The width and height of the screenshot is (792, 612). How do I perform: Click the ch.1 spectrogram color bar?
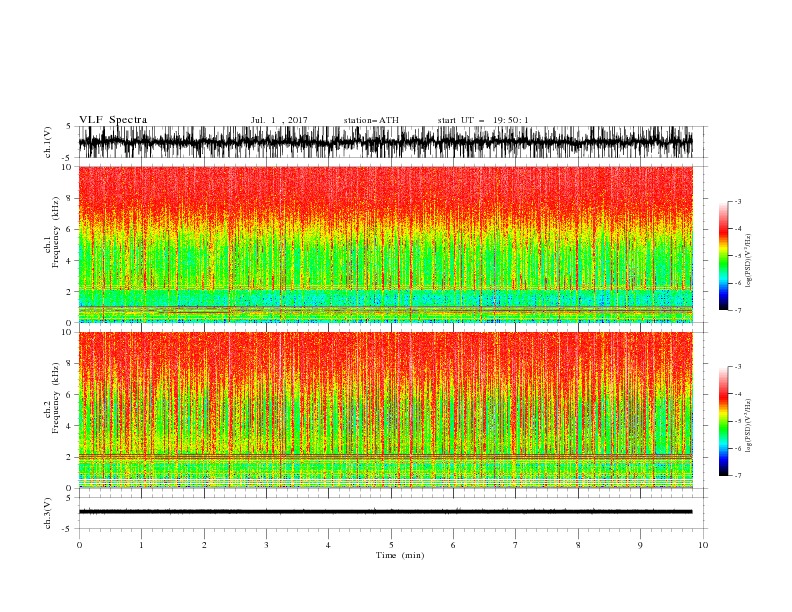[x=723, y=256]
